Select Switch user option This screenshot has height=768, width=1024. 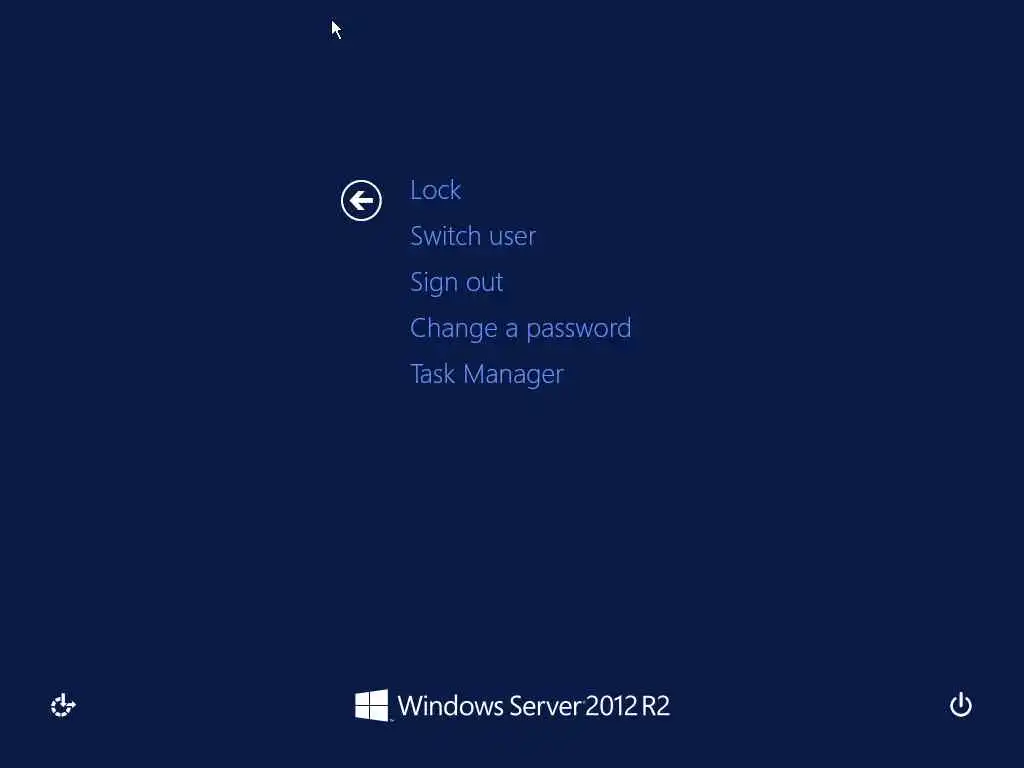[x=473, y=236]
